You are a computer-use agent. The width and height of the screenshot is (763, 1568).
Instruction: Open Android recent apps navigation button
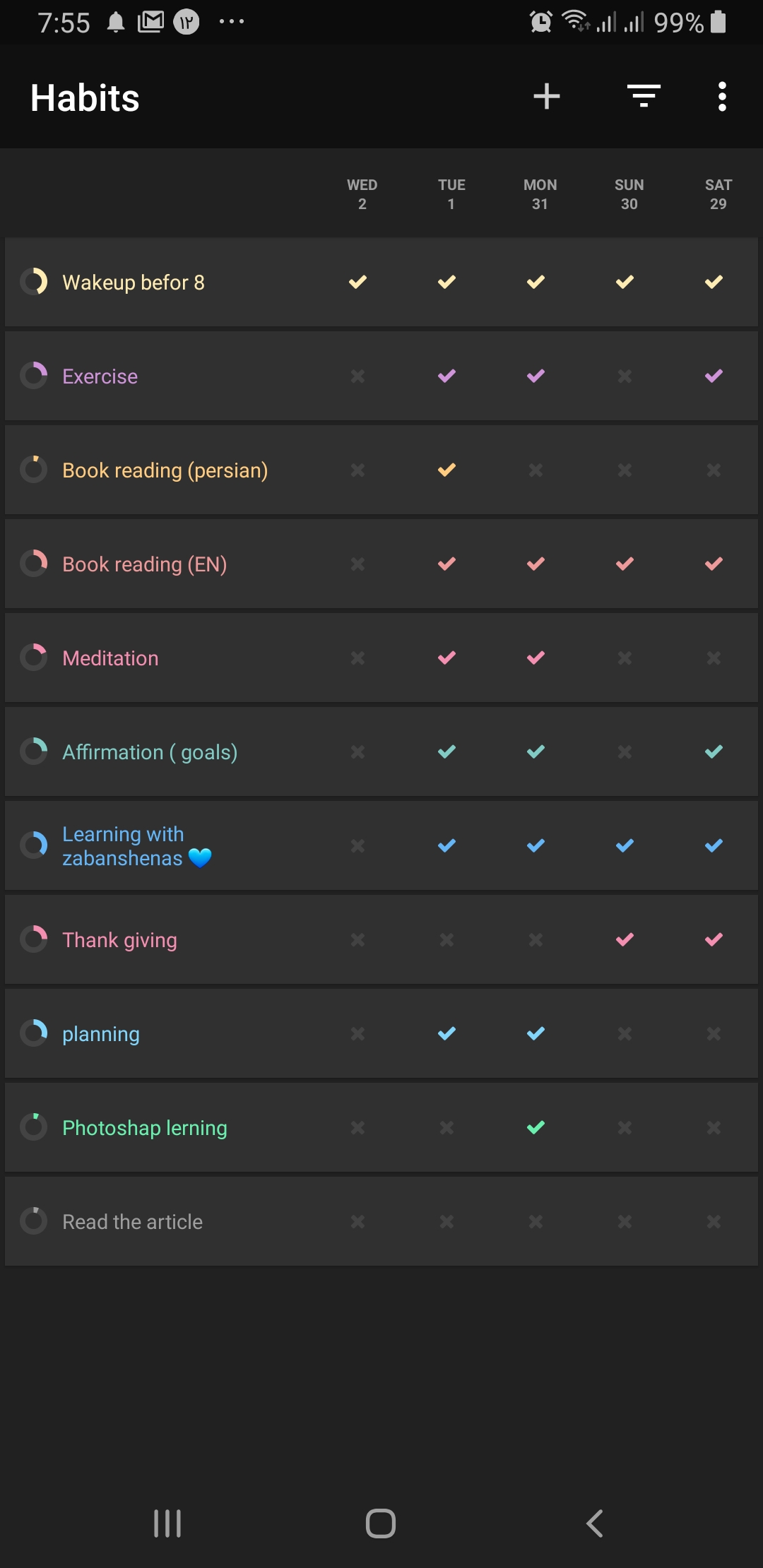(167, 1524)
